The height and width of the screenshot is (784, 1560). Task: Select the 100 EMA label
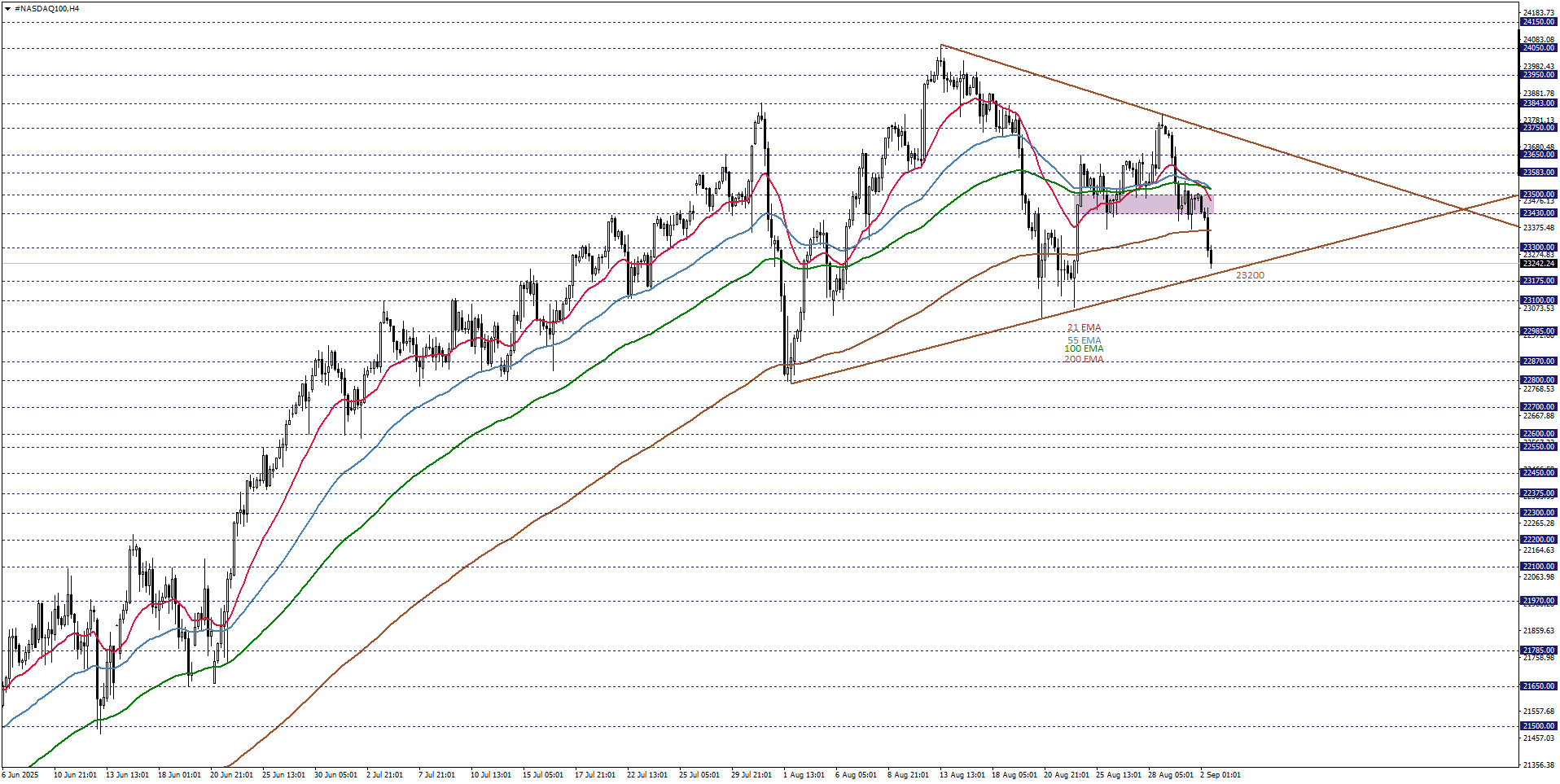click(1084, 348)
